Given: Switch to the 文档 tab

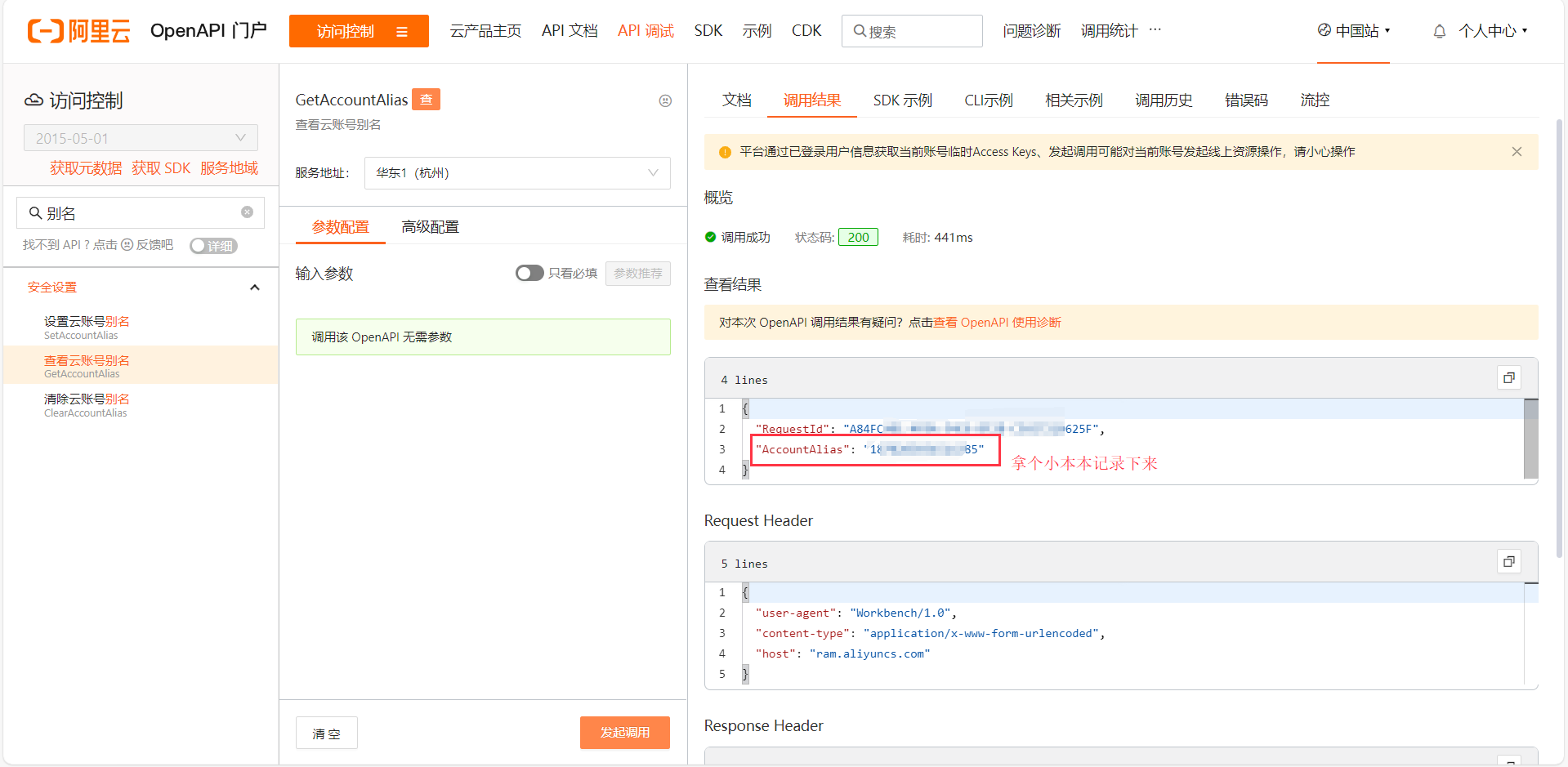Looking at the screenshot, I should tap(736, 100).
